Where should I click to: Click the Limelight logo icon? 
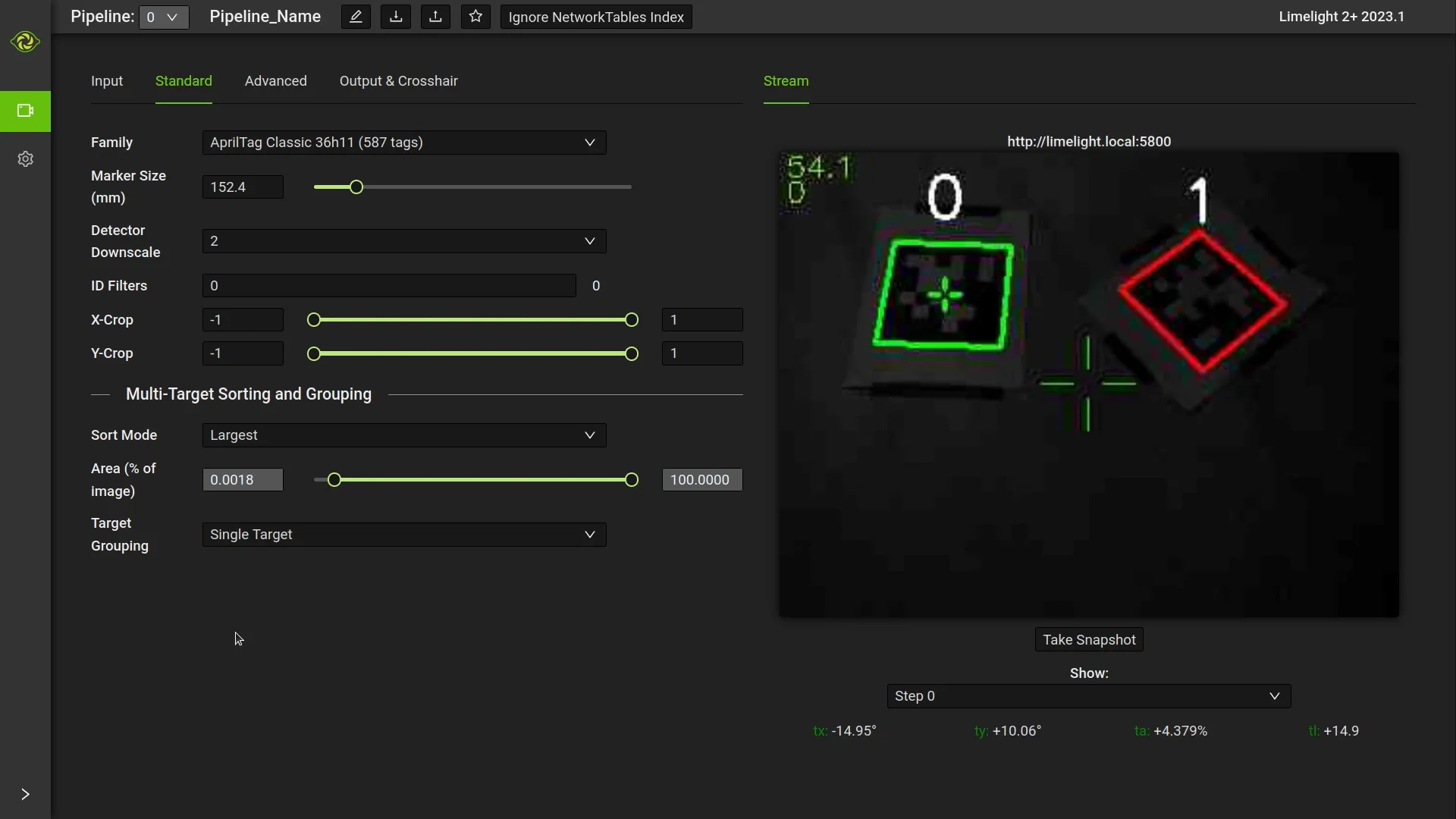coord(25,42)
